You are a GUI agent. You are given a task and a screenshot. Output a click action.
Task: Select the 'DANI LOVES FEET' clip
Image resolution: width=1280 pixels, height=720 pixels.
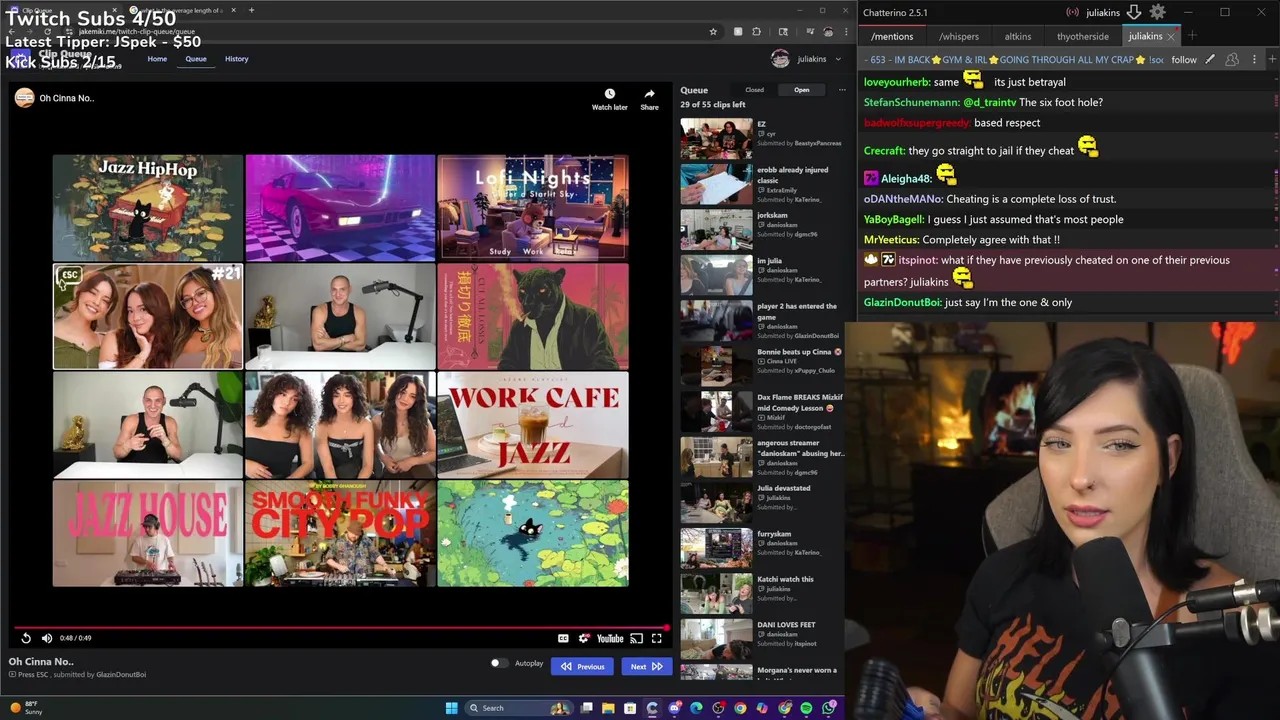762,638
